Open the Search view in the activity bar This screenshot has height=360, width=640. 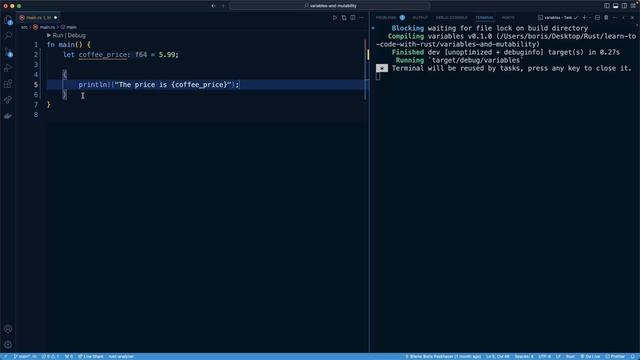(x=8, y=36)
